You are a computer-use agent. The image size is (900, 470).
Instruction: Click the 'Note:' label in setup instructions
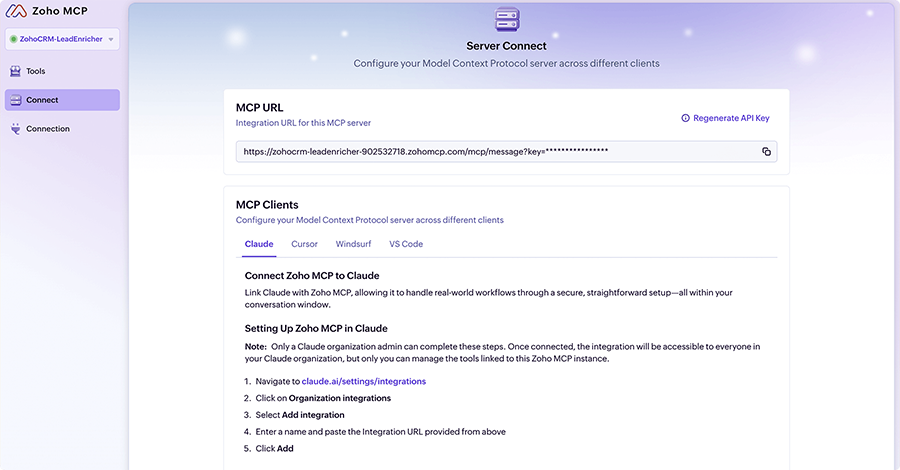[x=255, y=347]
